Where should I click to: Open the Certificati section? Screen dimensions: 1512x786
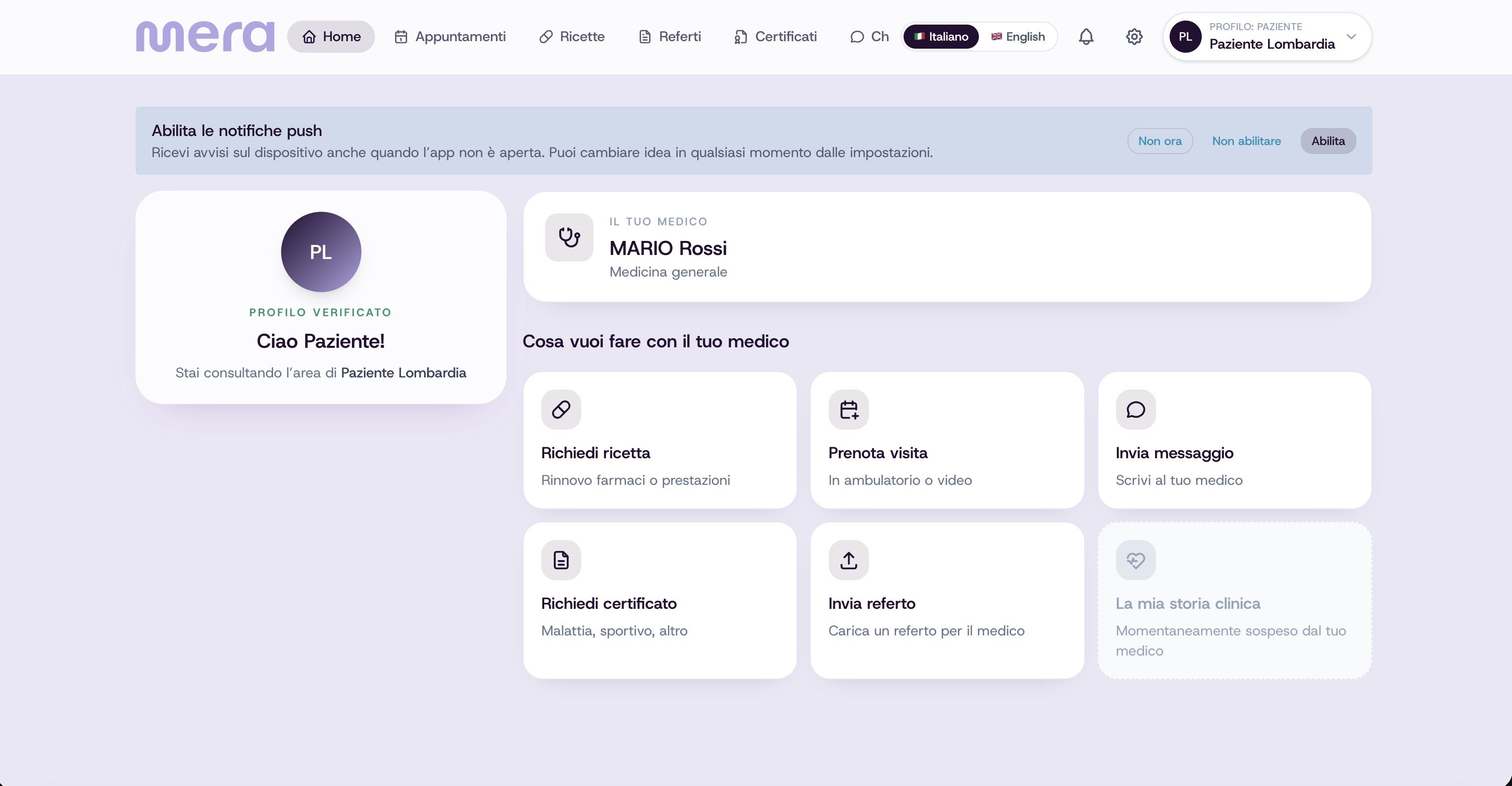pyautogui.click(x=775, y=37)
